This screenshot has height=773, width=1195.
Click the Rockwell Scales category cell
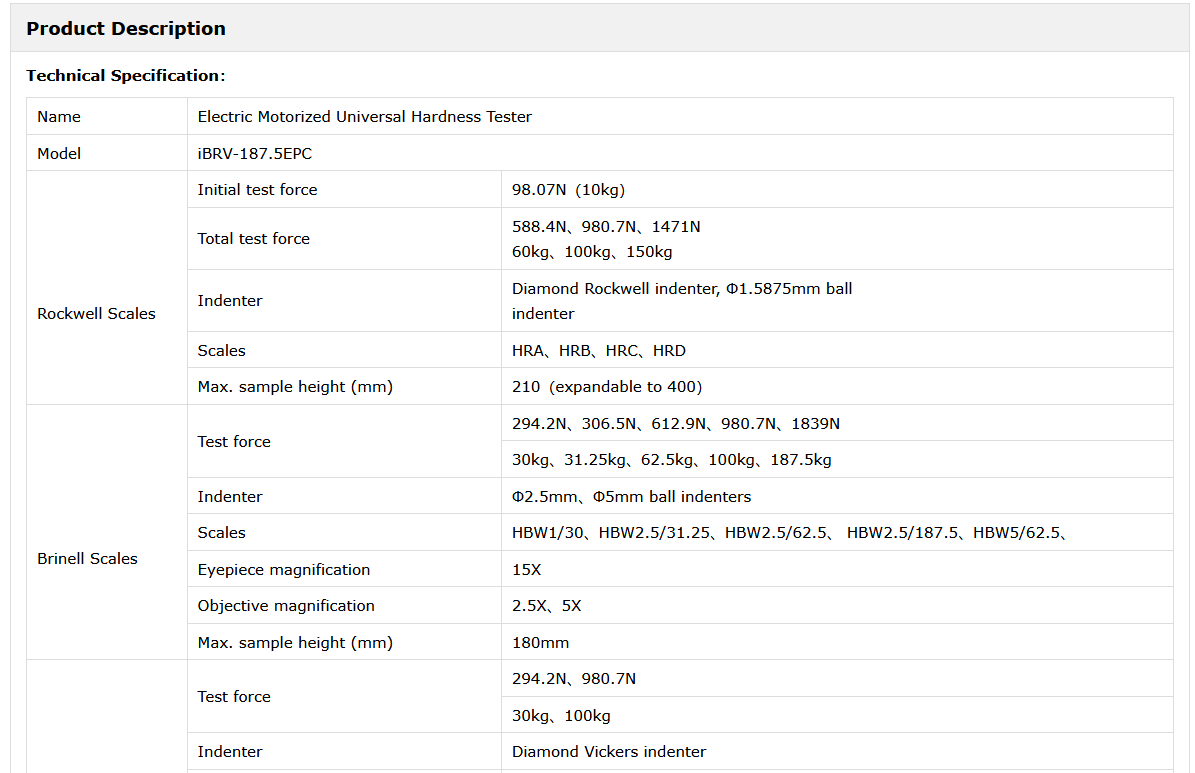[x=96, y=314]
